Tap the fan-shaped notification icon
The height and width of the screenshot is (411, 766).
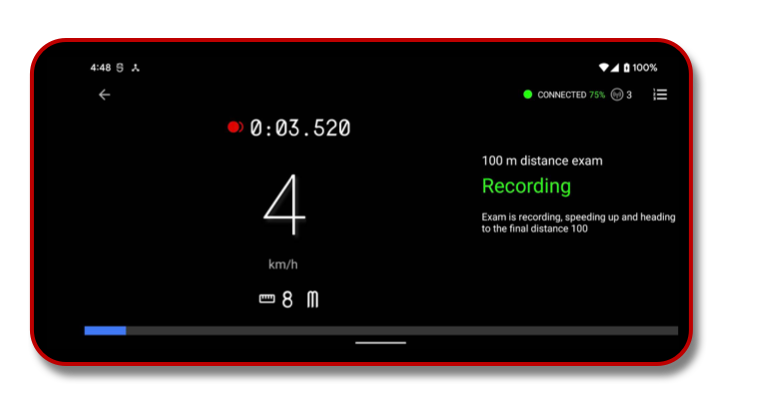pyautogui.click(x=135, y=67)
